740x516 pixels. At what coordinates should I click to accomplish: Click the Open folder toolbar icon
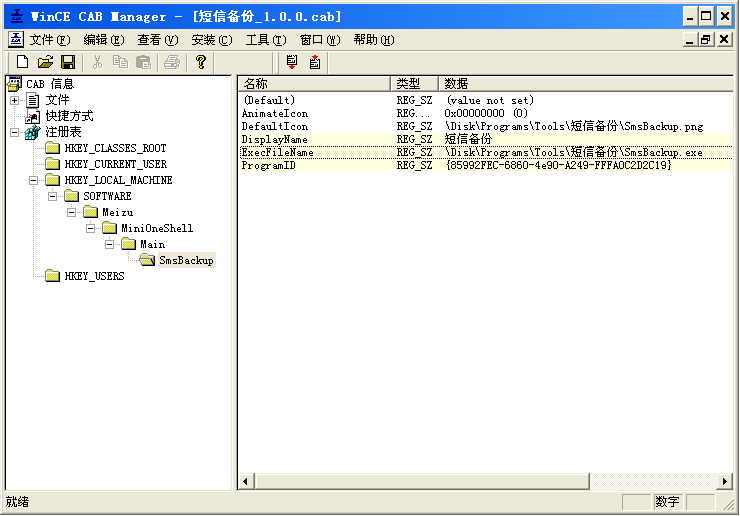[45, 62]
